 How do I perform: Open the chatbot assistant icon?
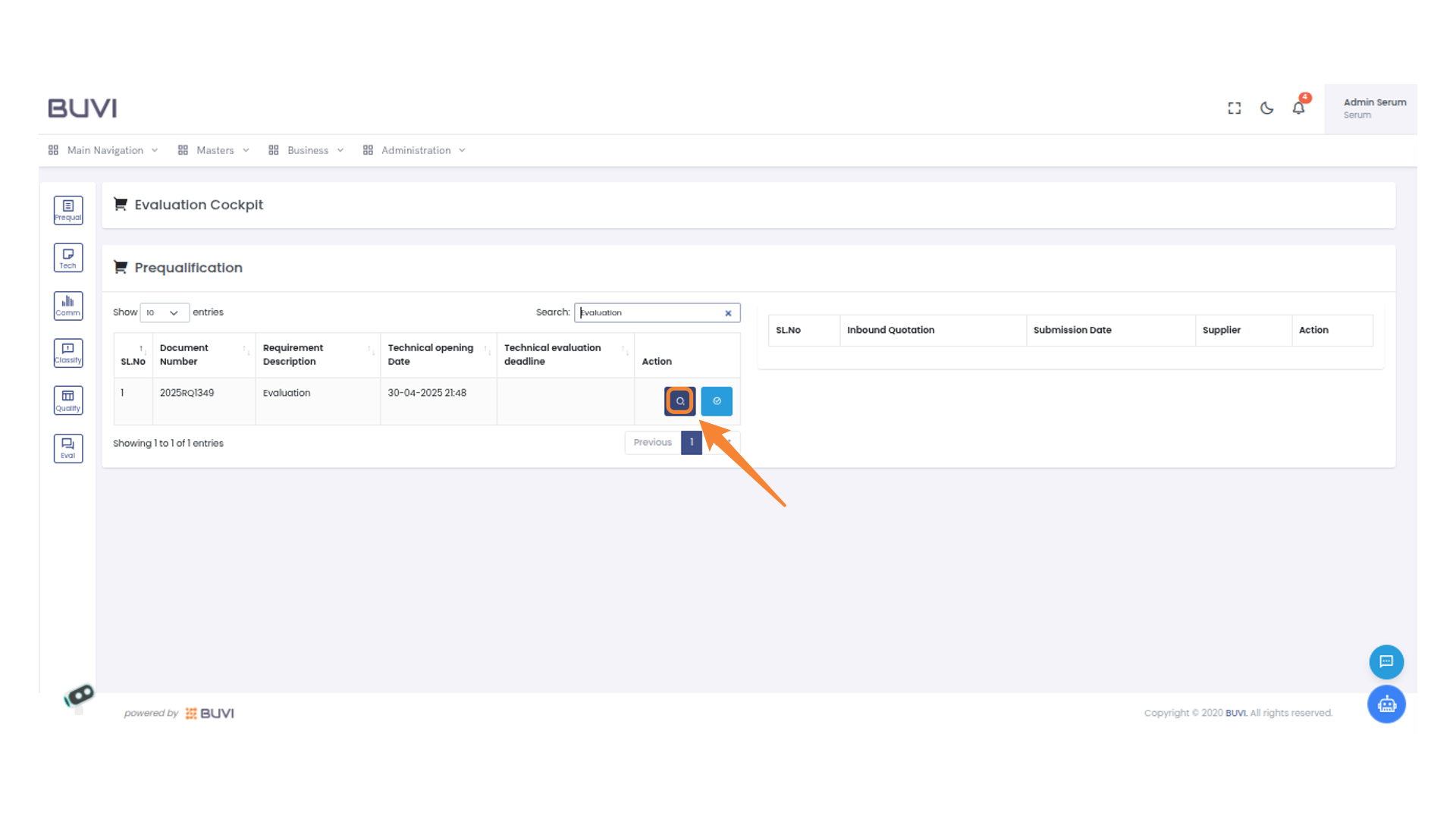pyautogui.click(x=1386, y=704)
